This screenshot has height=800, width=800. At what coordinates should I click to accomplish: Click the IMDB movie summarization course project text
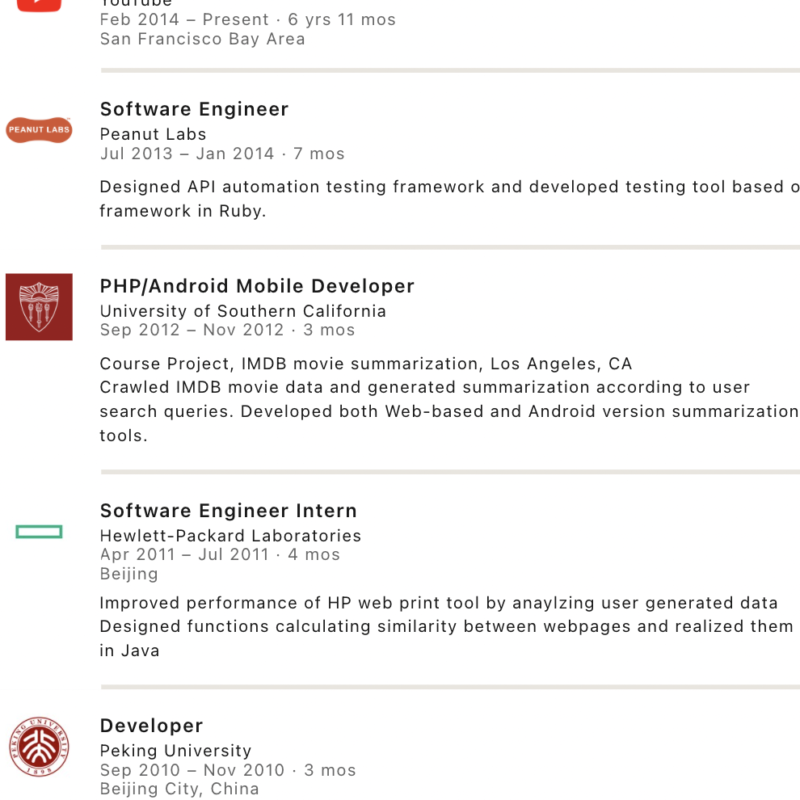coord(366,363)
